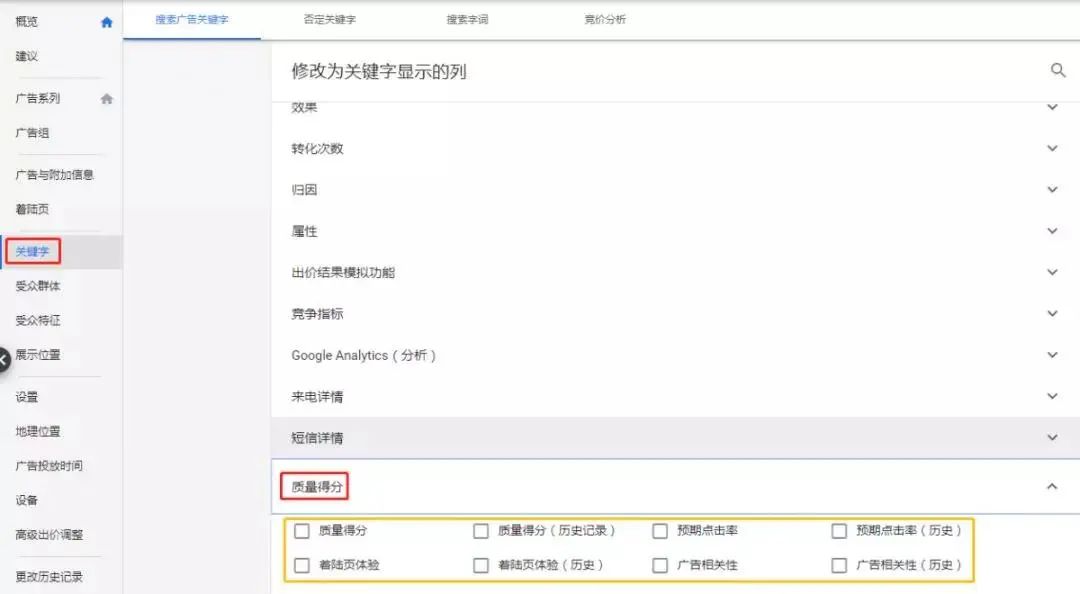
Task: Open the 关键字 section in the sidebar
Action: pos(33,251)
